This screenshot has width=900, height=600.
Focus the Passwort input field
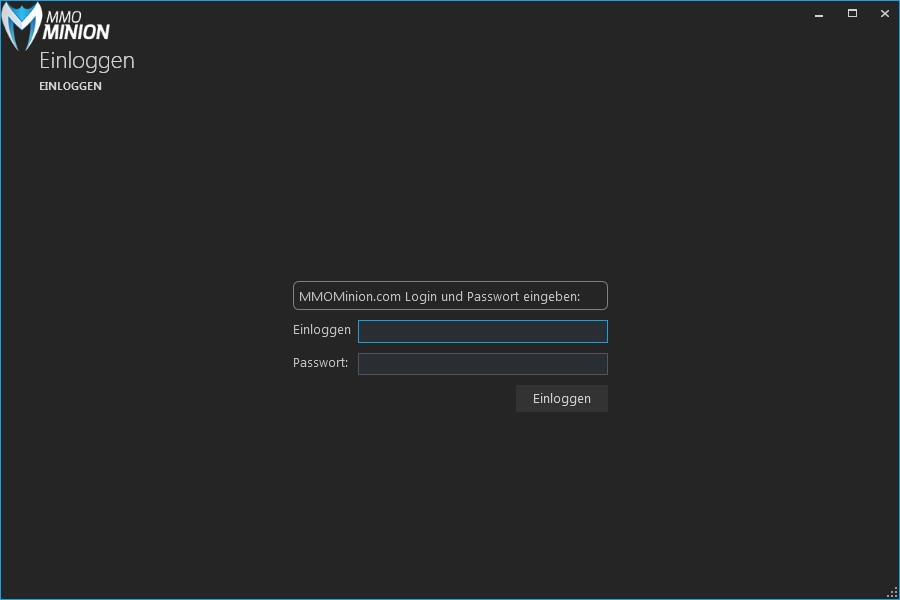tap(482, 363)
